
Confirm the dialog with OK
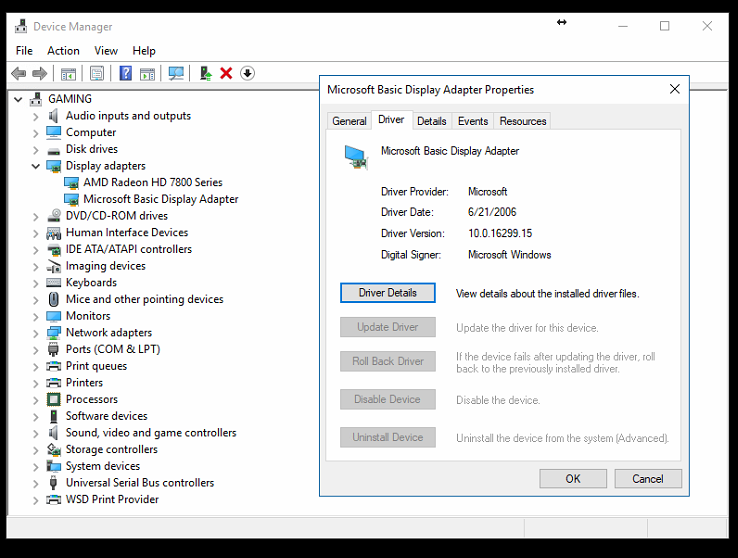[x=573, y=478]
